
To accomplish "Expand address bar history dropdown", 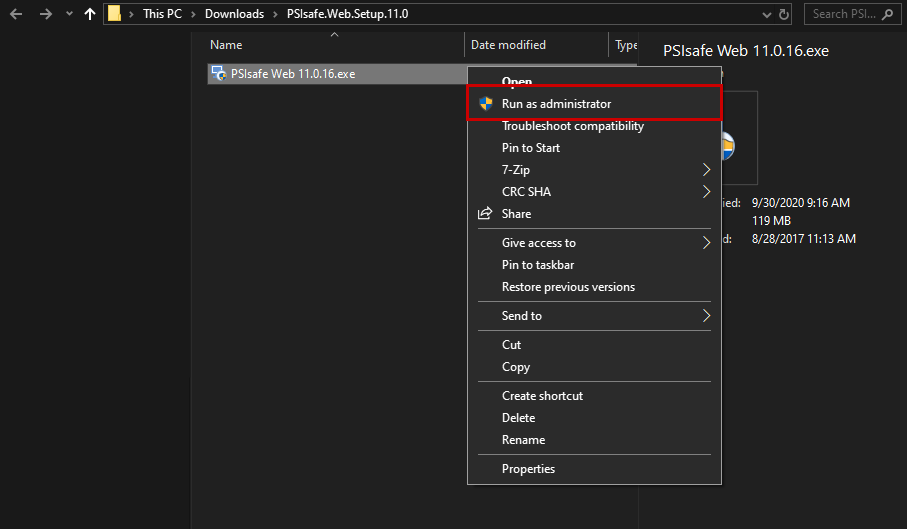I will (x=767, y=14).
